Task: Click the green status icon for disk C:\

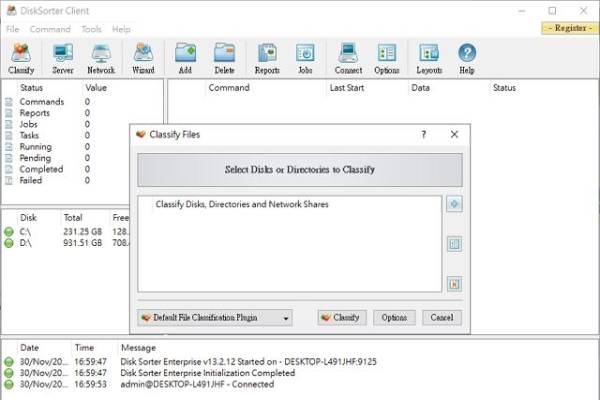Action: [x=9, y=232]
